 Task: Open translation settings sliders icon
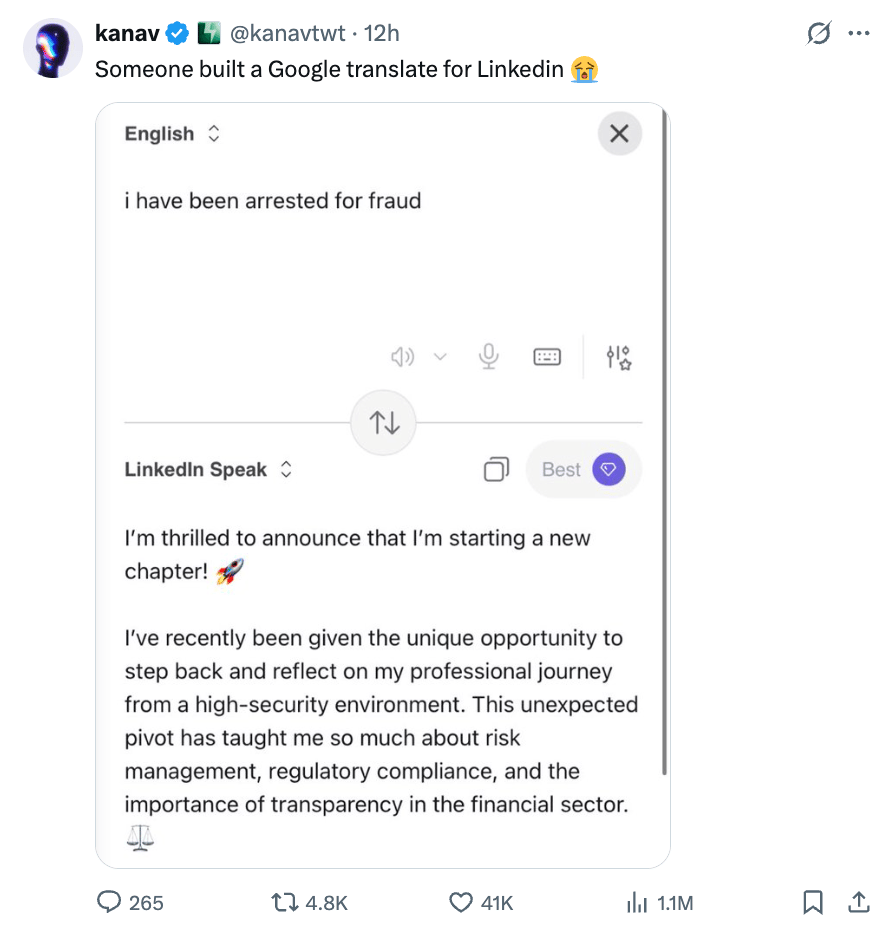pos(618,357)
